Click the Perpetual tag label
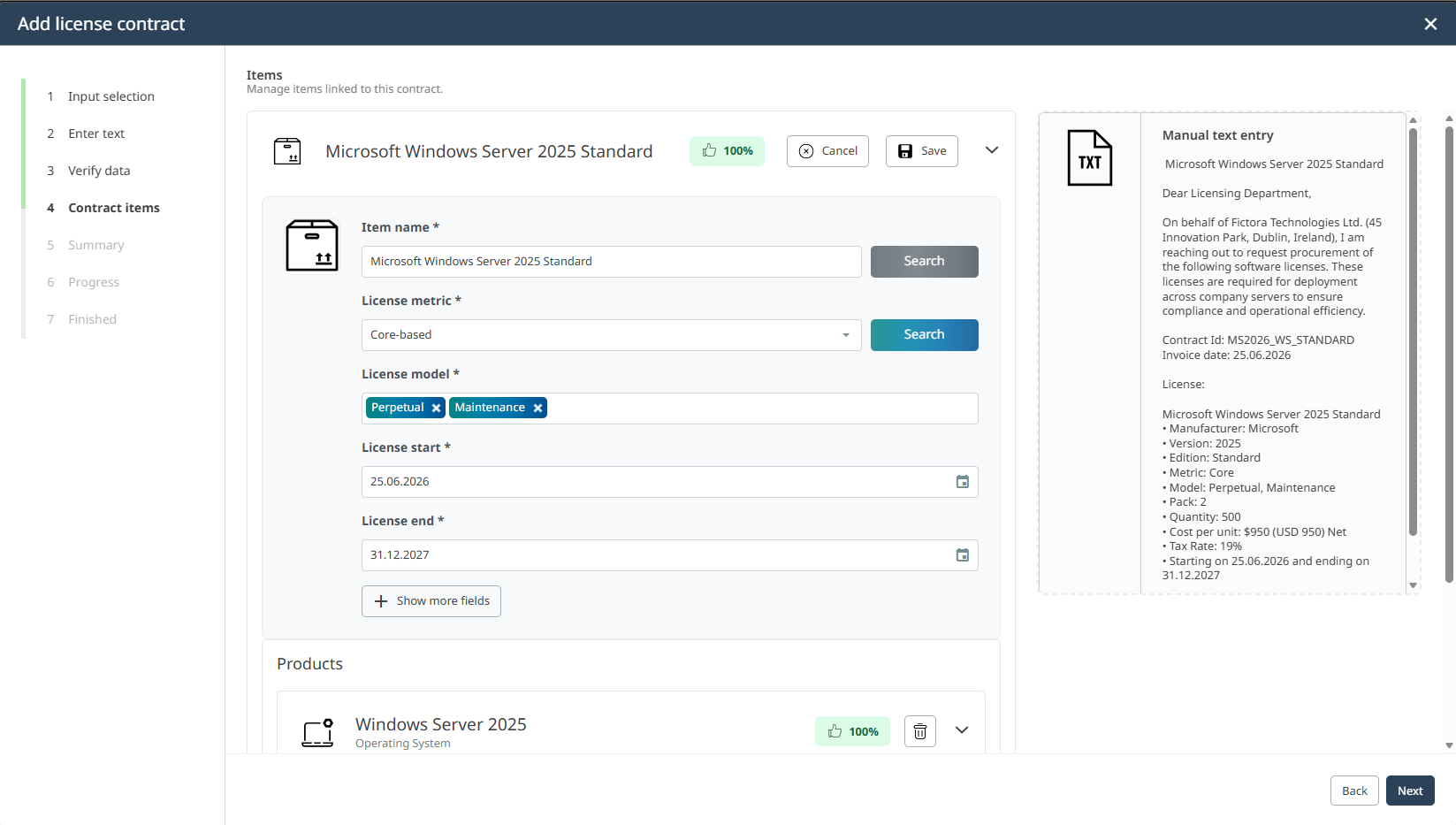The width and height of the screenshot is (1456, 825). [398, 408]
